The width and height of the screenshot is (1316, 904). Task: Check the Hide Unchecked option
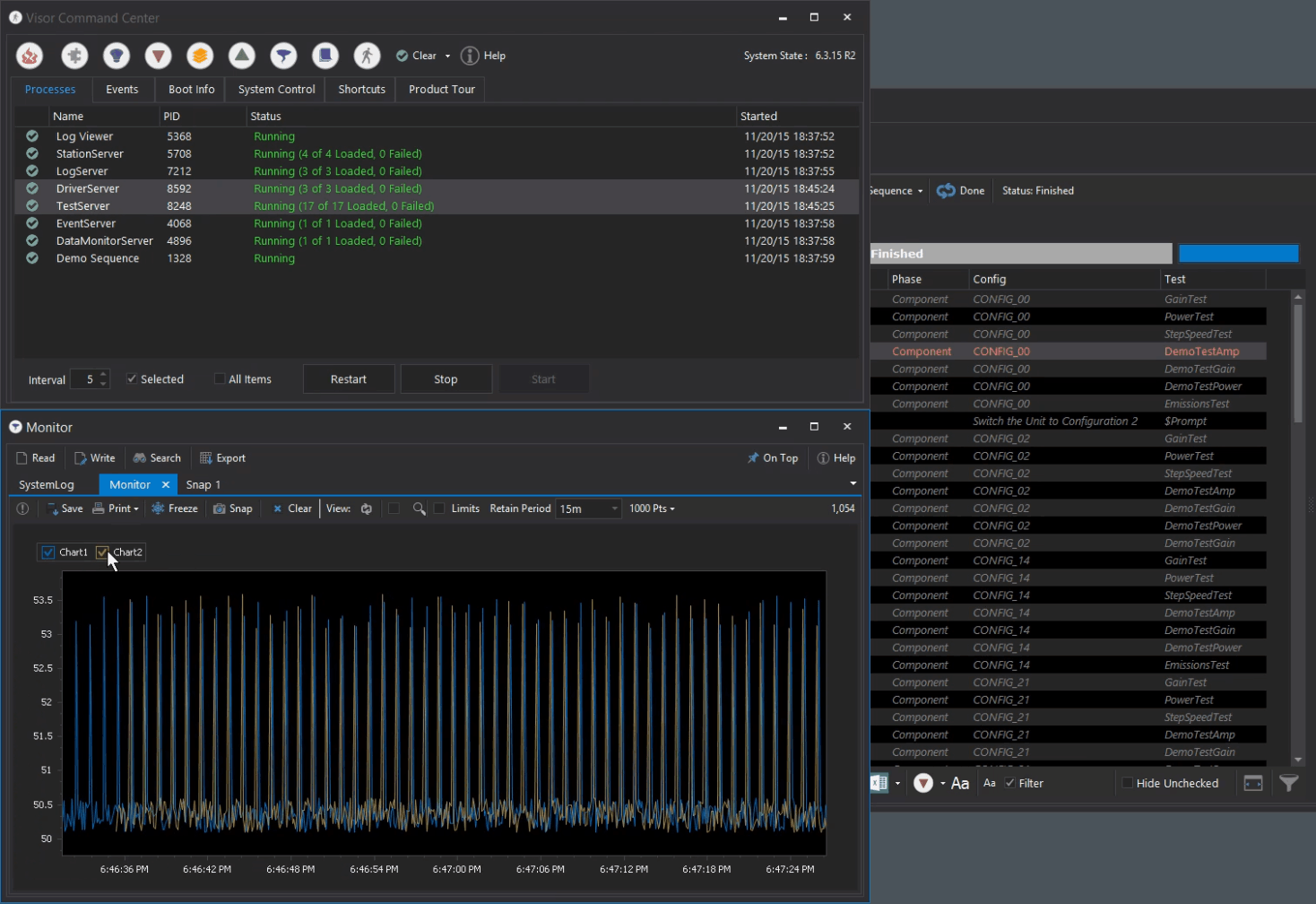tap(1126, 783)
